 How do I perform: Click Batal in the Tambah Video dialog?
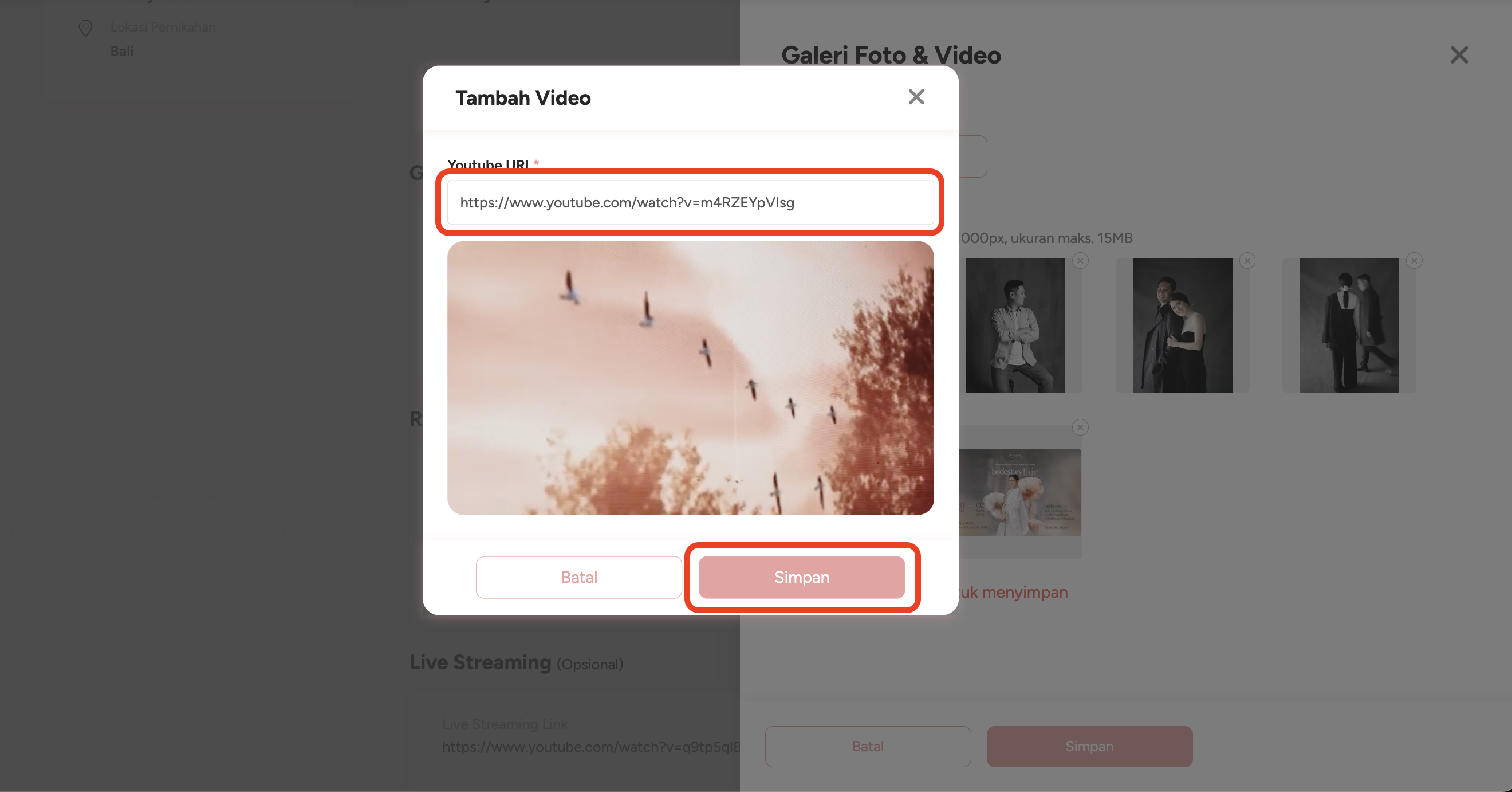click(x=578, y=577)
